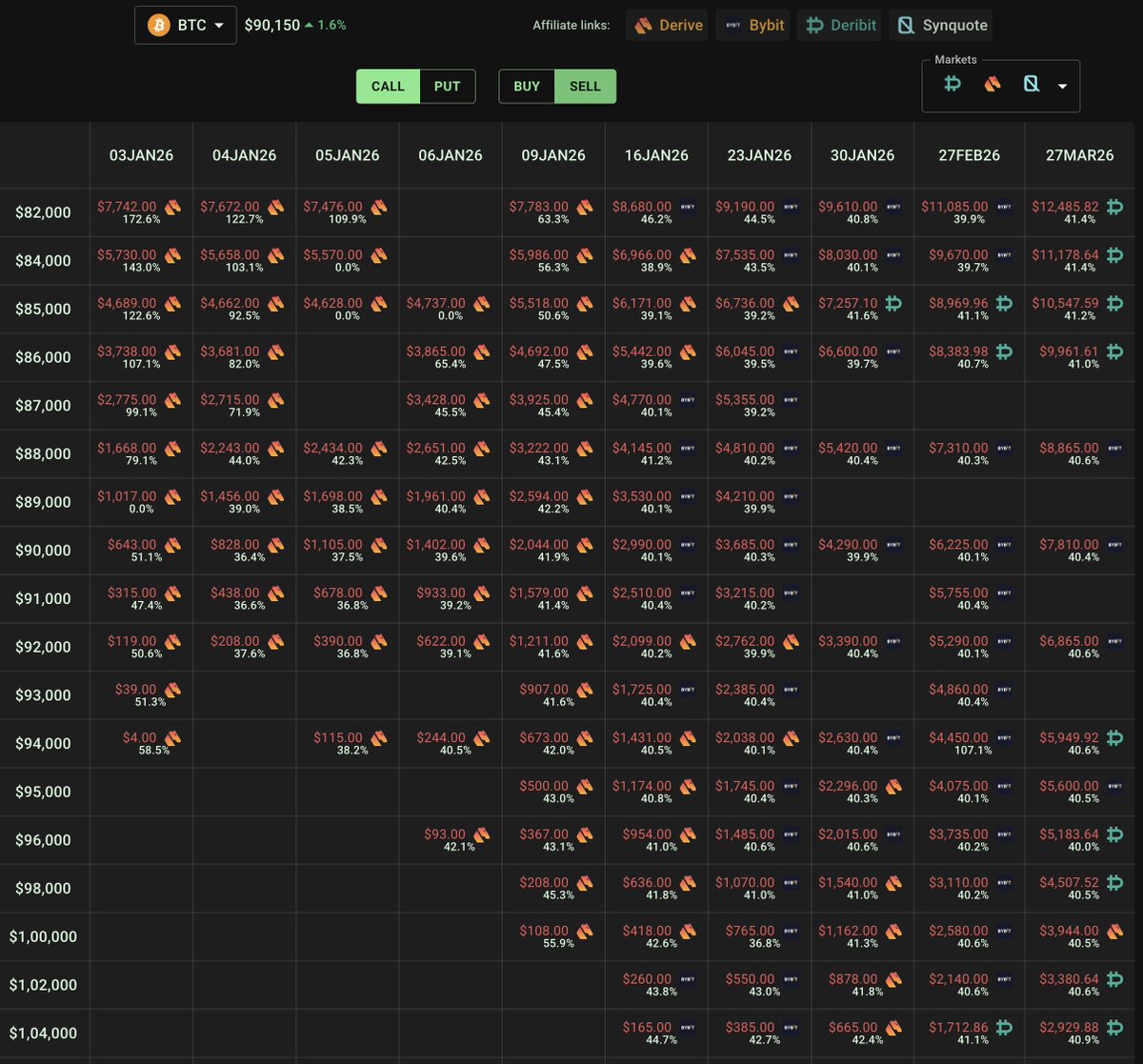Open the Deribit affiliate link
Screen dimensions: 1143x1064
(840, 25)
